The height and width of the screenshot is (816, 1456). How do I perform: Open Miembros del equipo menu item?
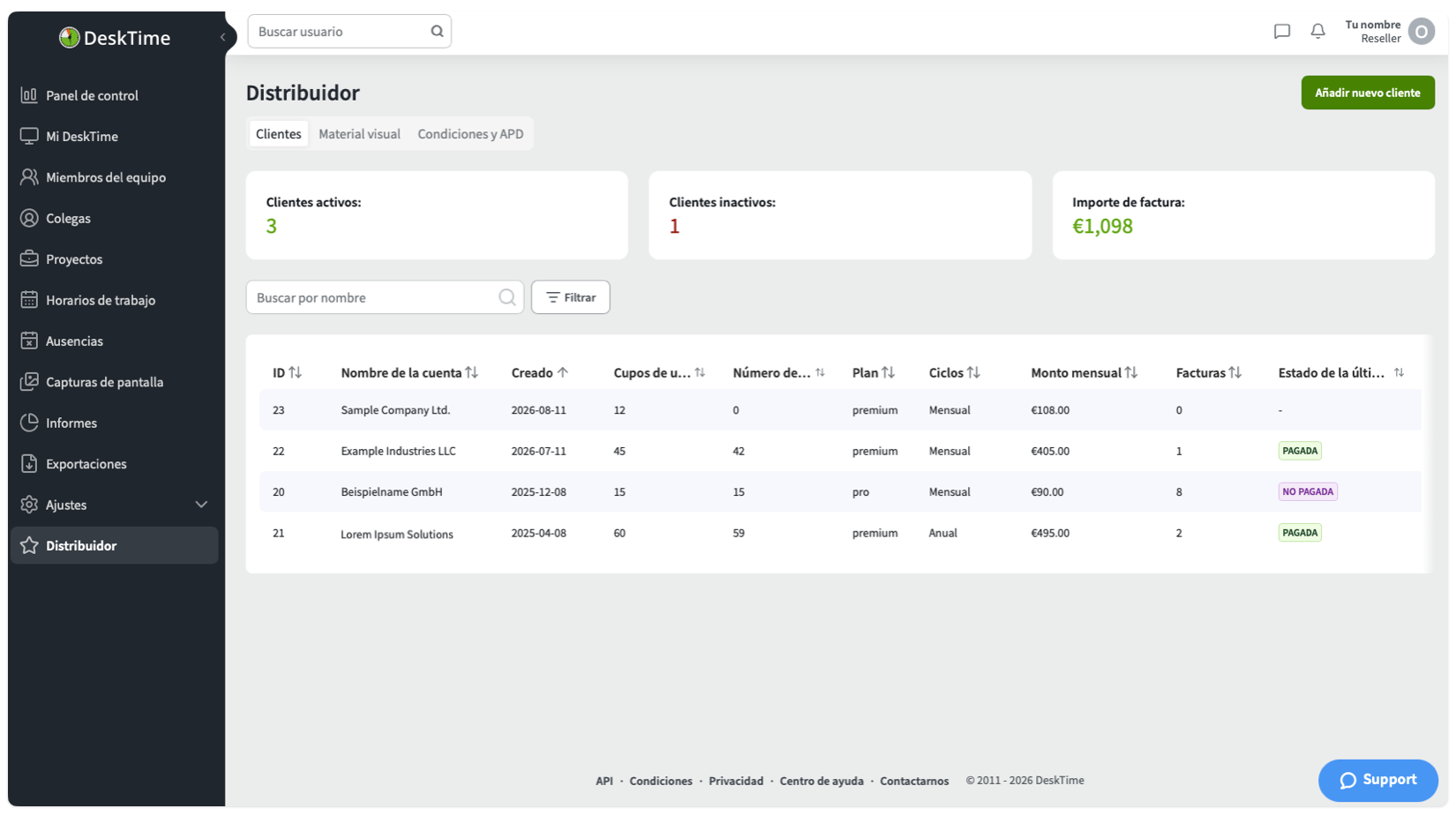[x=115, y=177]
